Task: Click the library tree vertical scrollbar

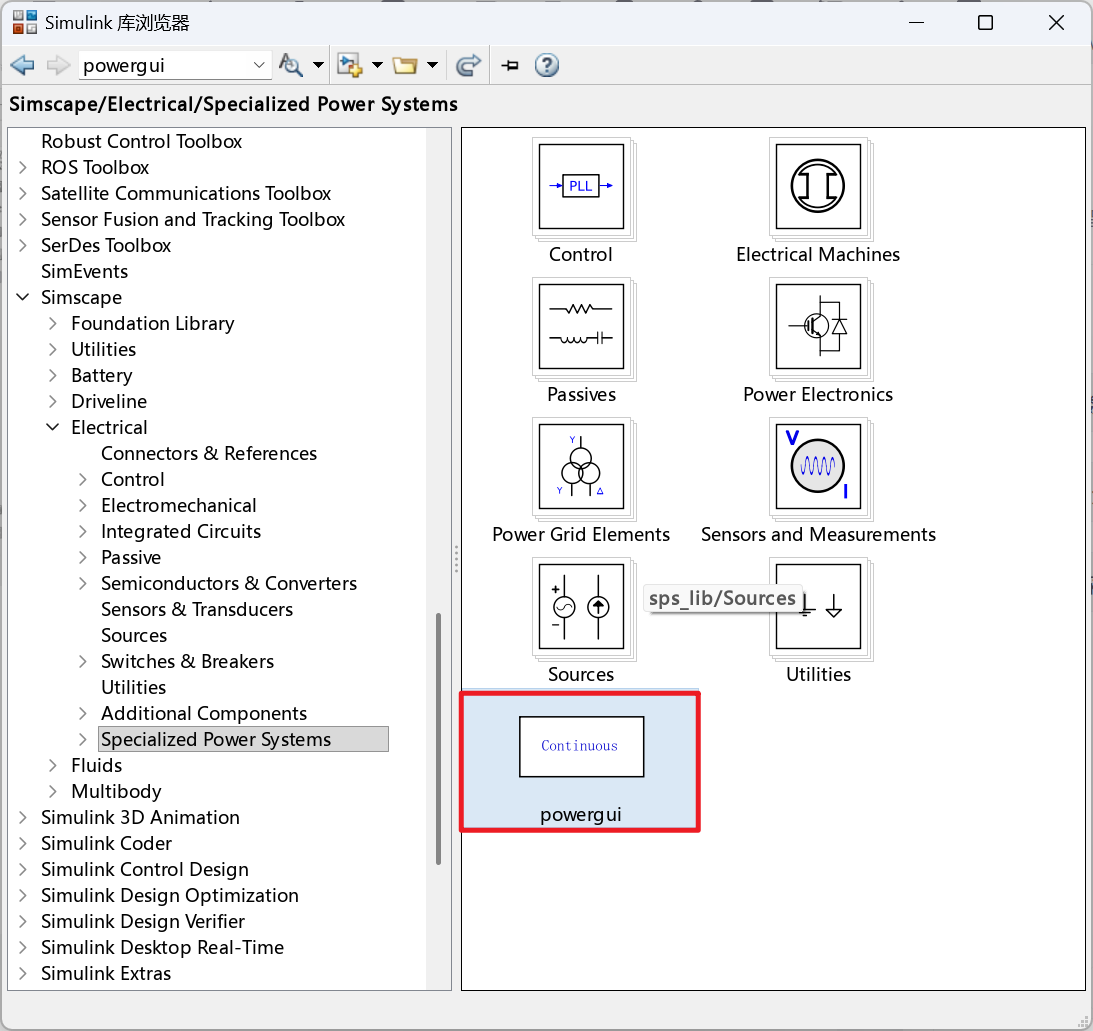Action: point(438,739)
